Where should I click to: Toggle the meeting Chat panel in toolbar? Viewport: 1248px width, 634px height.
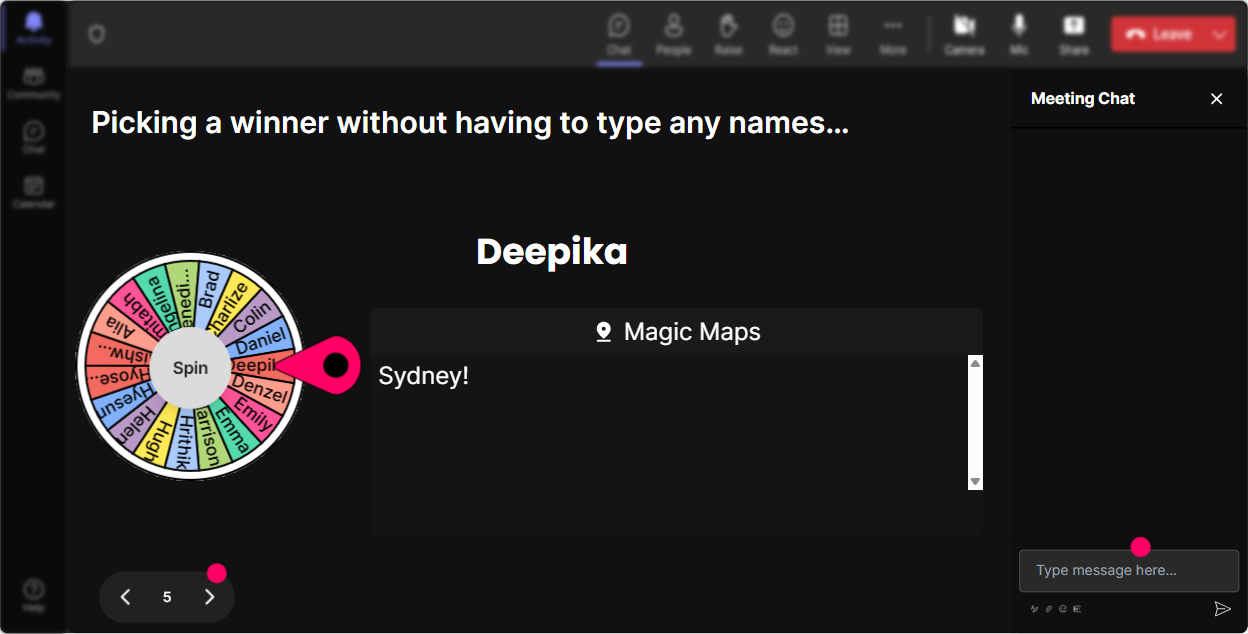pyautogui.click(x=619, y=34)
